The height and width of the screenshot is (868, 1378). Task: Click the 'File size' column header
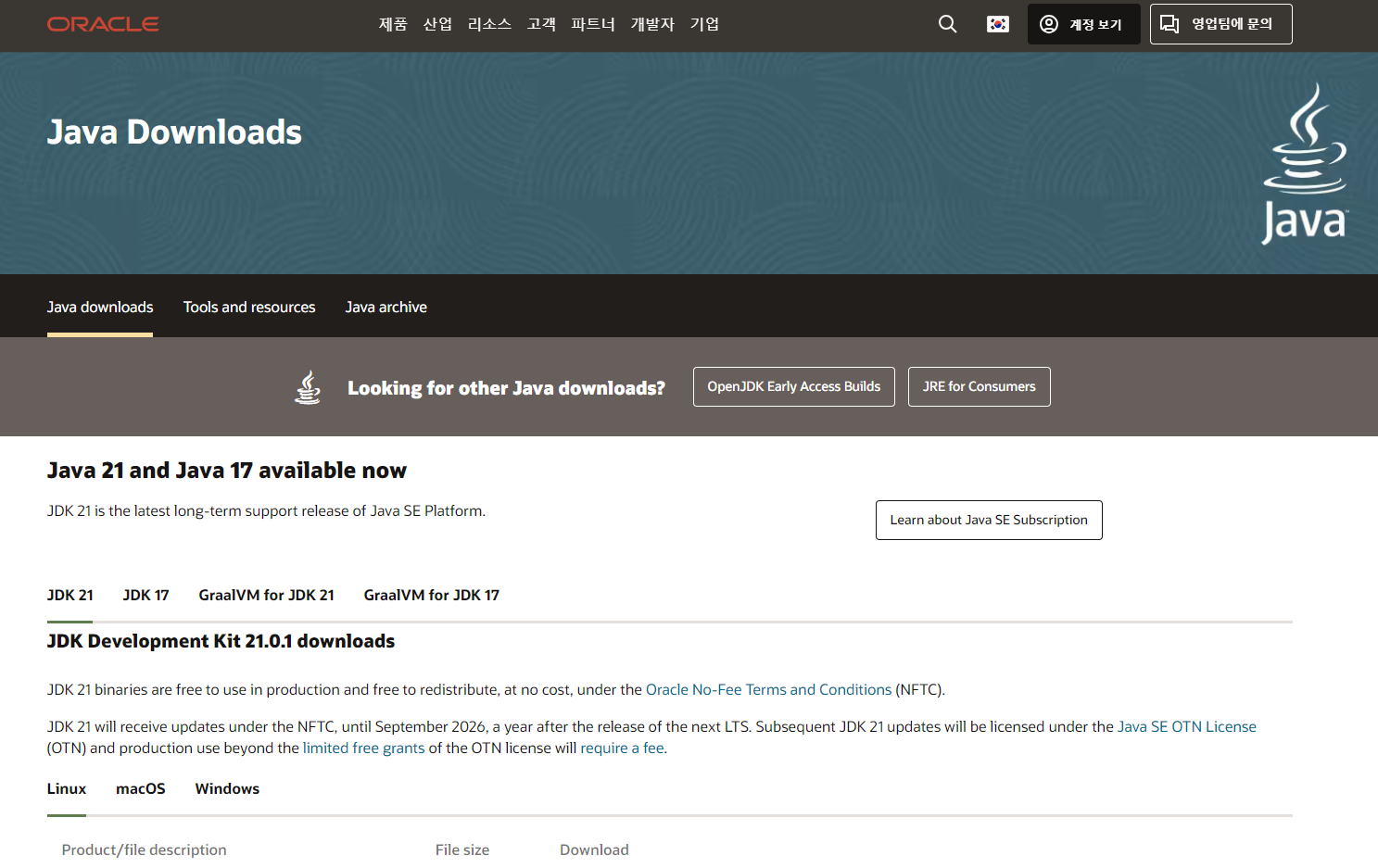pyautogui.click(x=462, y=849)
